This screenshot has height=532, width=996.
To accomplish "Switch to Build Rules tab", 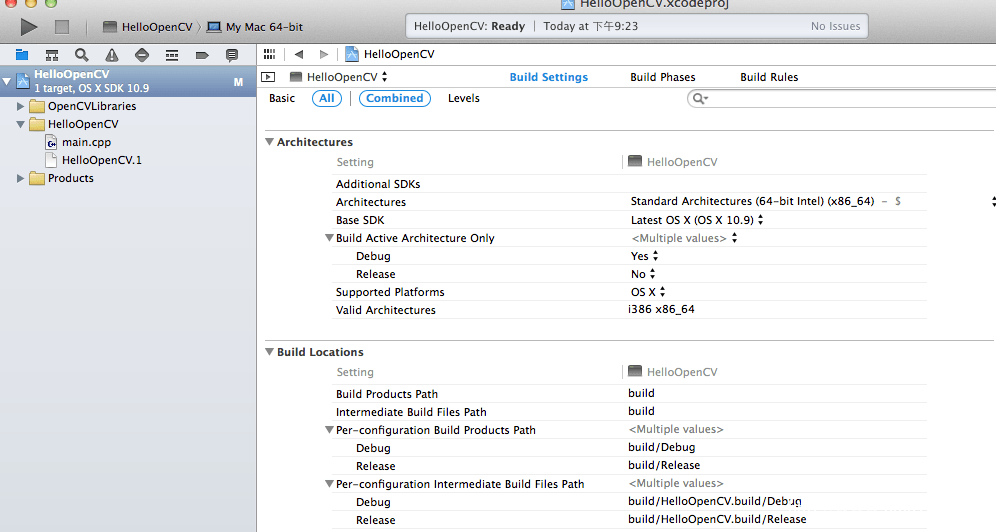I will pos(769,77).
